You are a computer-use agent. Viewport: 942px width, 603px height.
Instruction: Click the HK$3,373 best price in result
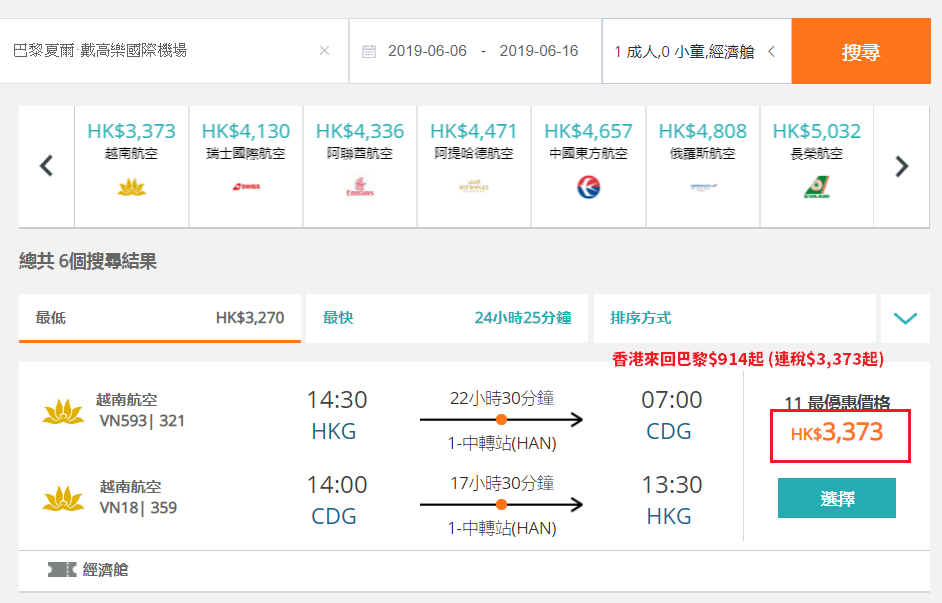pos(837,432)
